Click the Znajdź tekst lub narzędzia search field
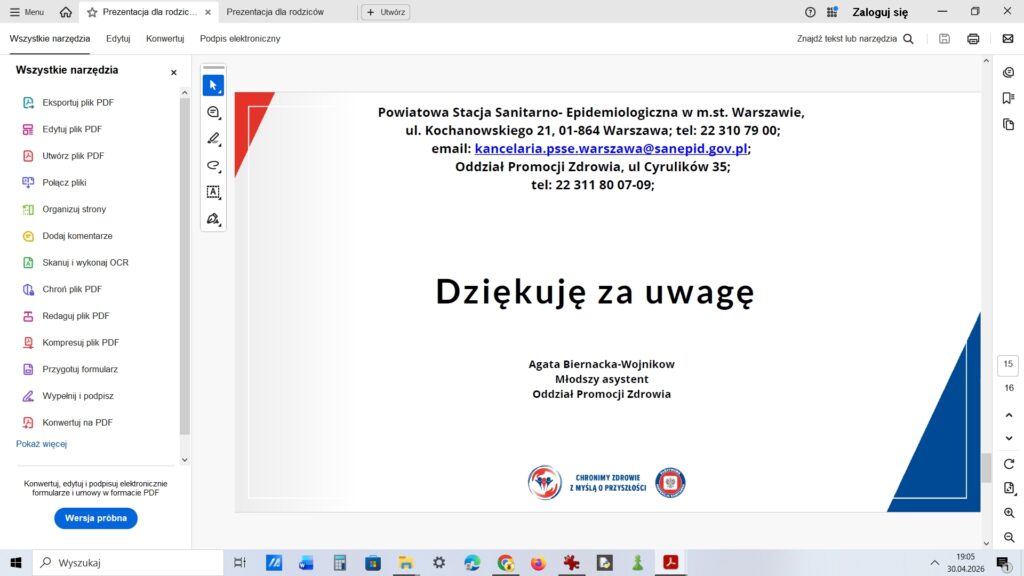Image resolution: width=1024 pixels, height=576 pixels. tap(855, 39)
